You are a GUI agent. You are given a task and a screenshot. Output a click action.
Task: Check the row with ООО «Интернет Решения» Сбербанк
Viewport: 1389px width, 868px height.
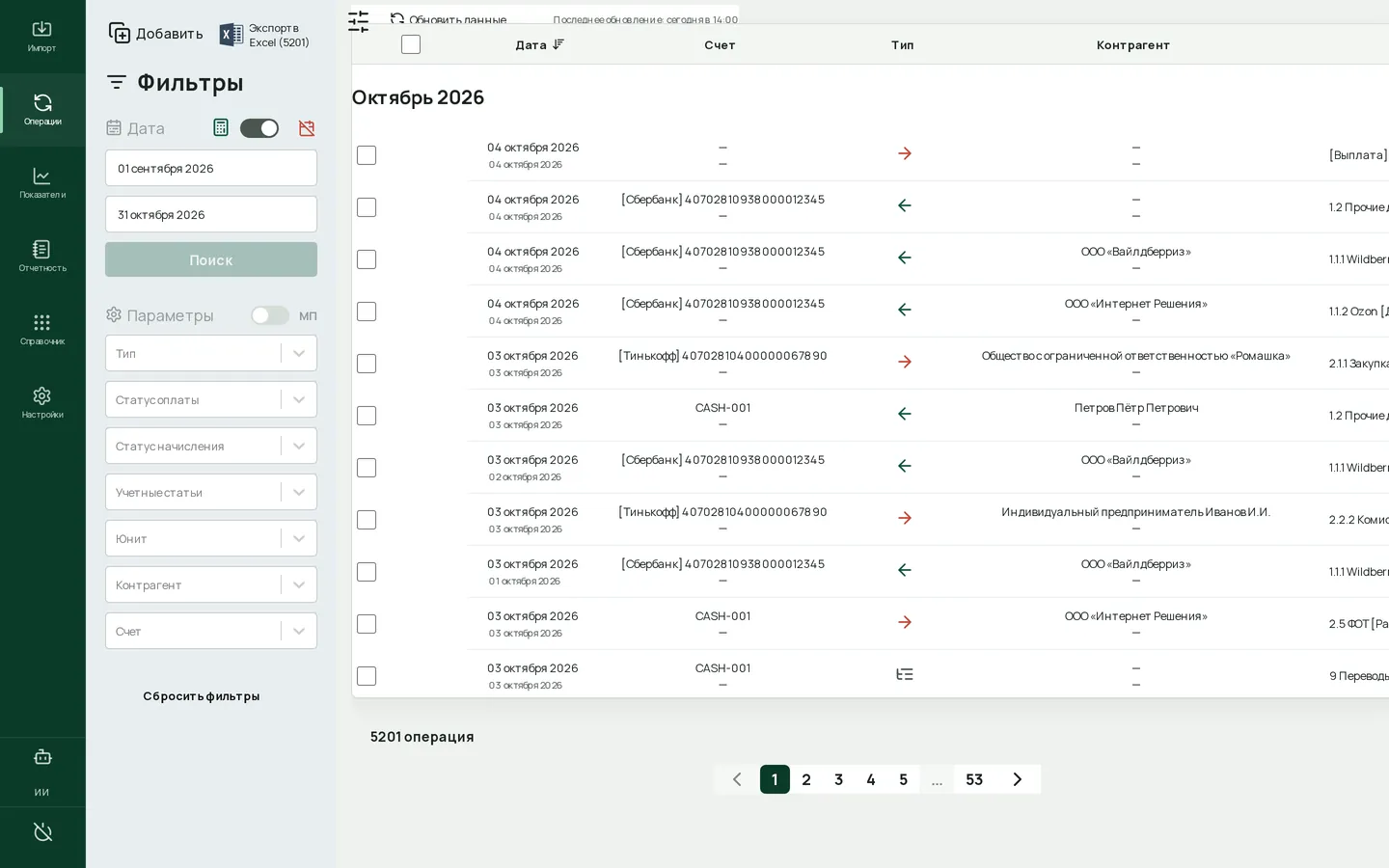(x=367, y=312)
